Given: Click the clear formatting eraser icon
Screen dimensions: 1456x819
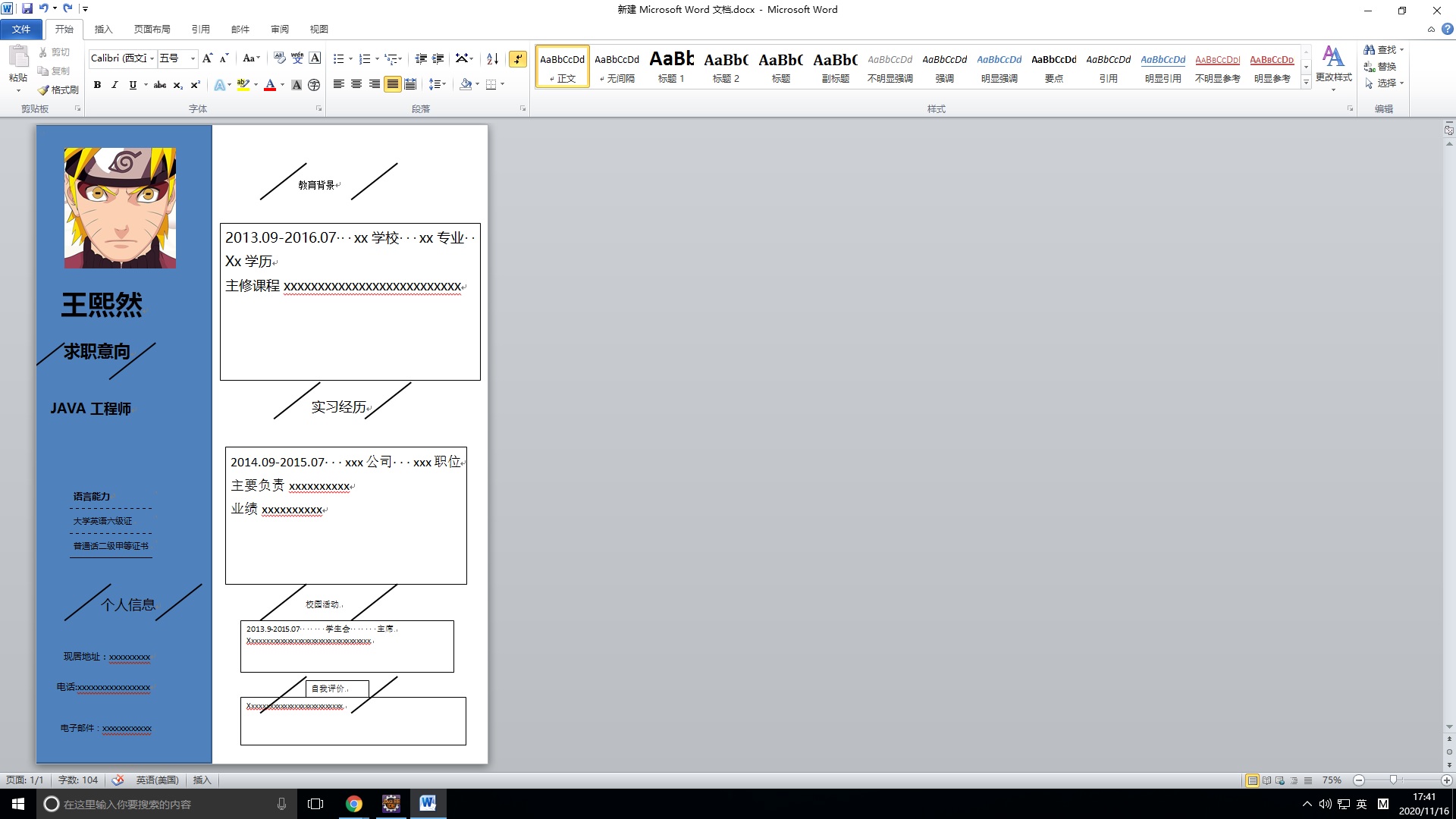Looking at the screenshot, I should tap(280, 58).
